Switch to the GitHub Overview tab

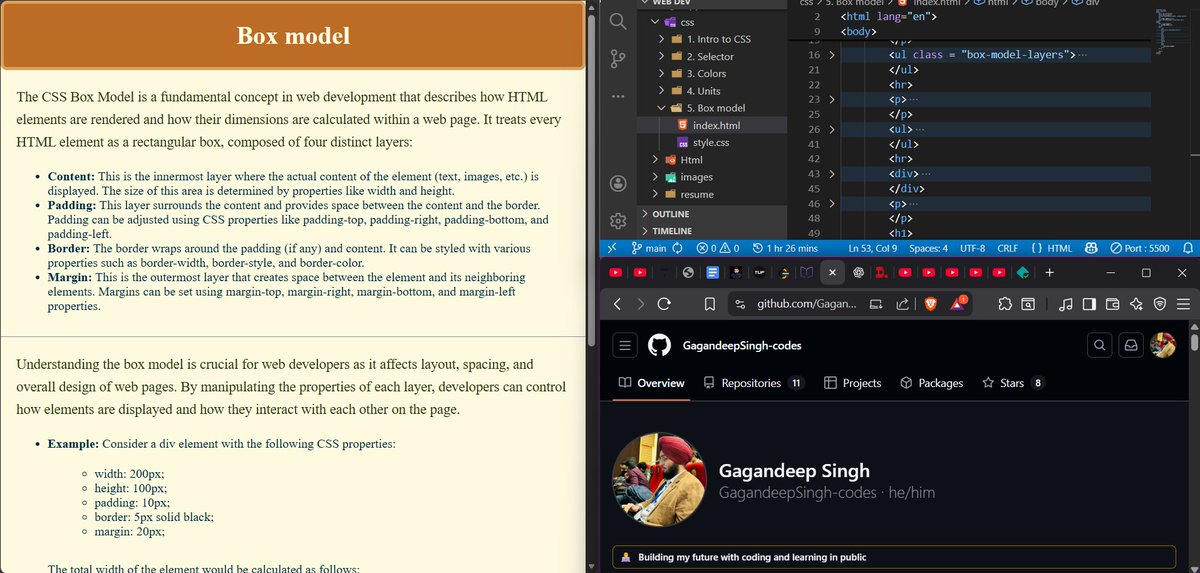click(651, 383)
